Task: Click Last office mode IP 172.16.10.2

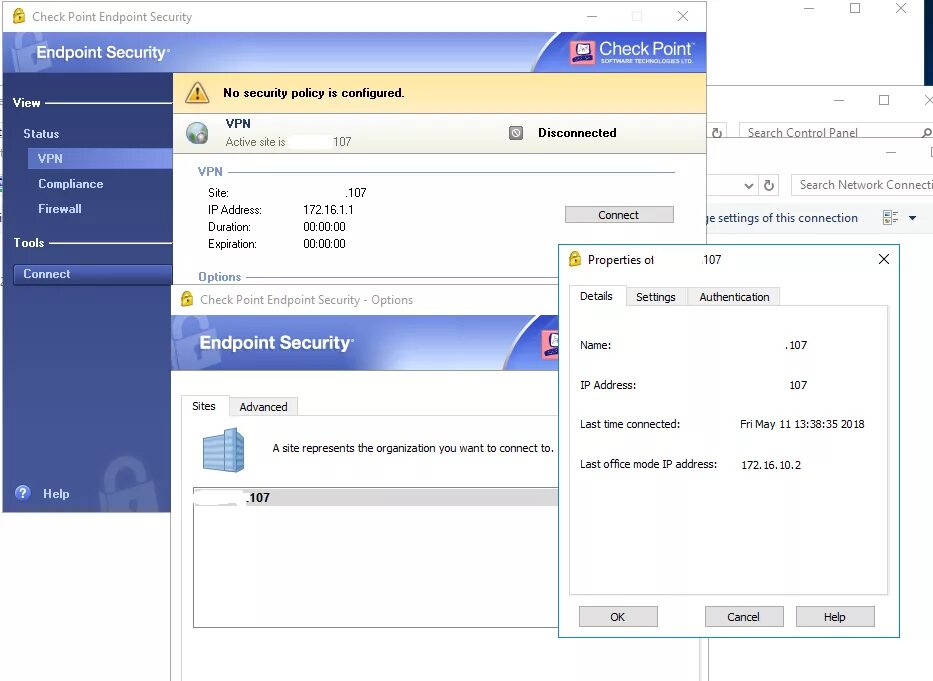Action: (x=771, y=465)
